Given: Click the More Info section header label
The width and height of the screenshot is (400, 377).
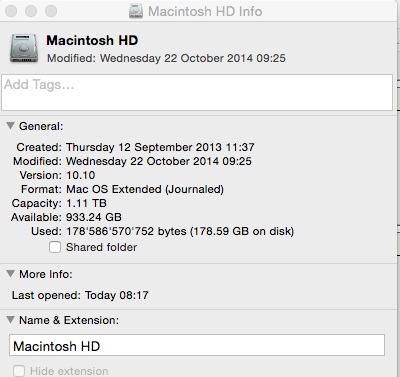Looking at the screenshot, I should (46, 274).
